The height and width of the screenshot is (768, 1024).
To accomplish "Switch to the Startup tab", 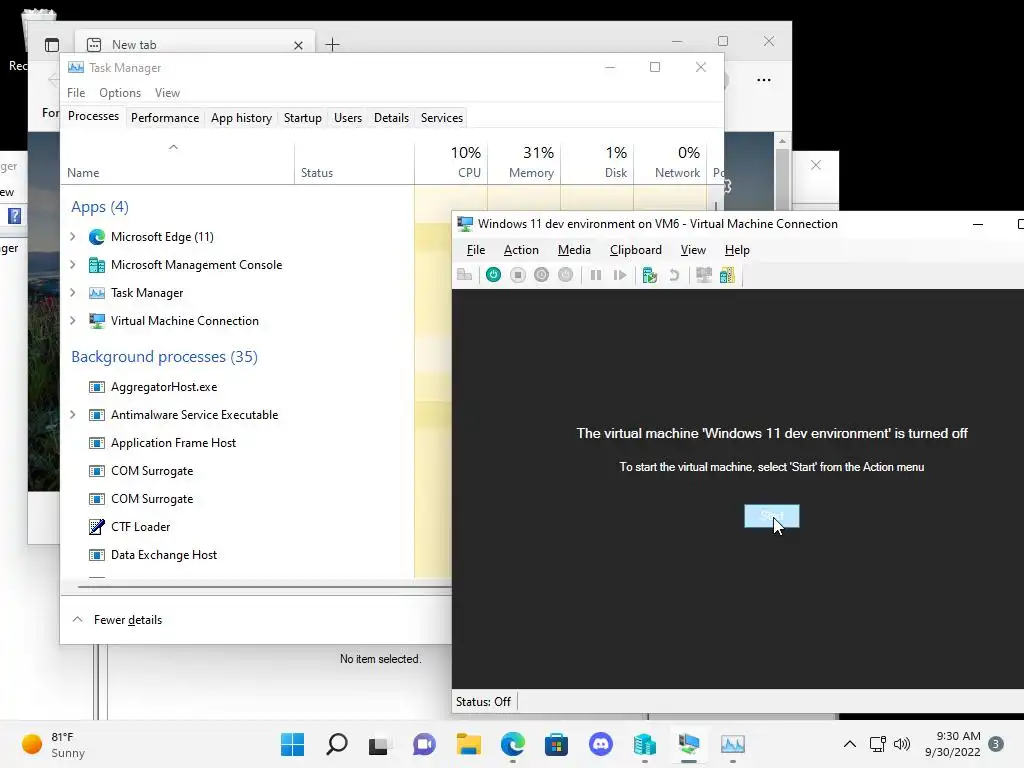I will (302, 118).
